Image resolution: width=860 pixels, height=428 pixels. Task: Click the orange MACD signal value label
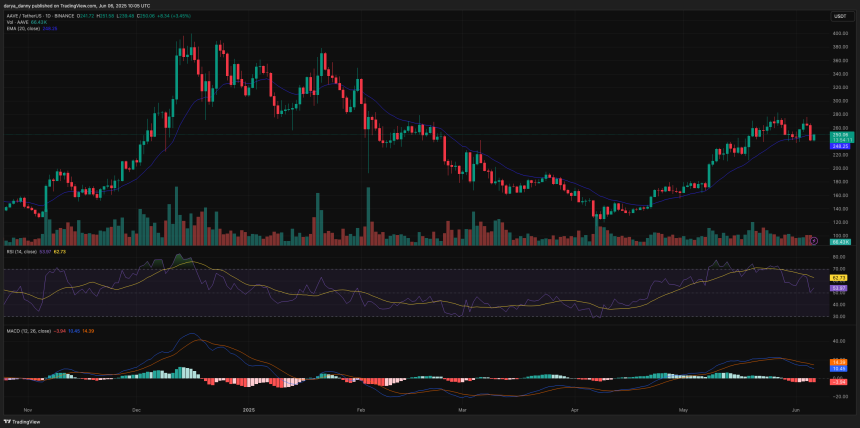coord(840,362)
